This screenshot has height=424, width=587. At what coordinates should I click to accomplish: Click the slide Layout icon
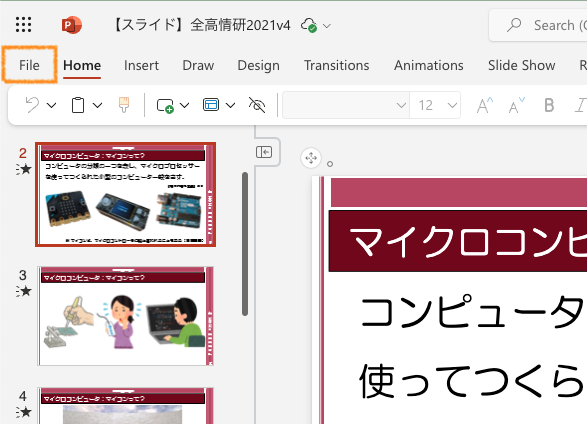pyautogui.click(x=211, y=105)
